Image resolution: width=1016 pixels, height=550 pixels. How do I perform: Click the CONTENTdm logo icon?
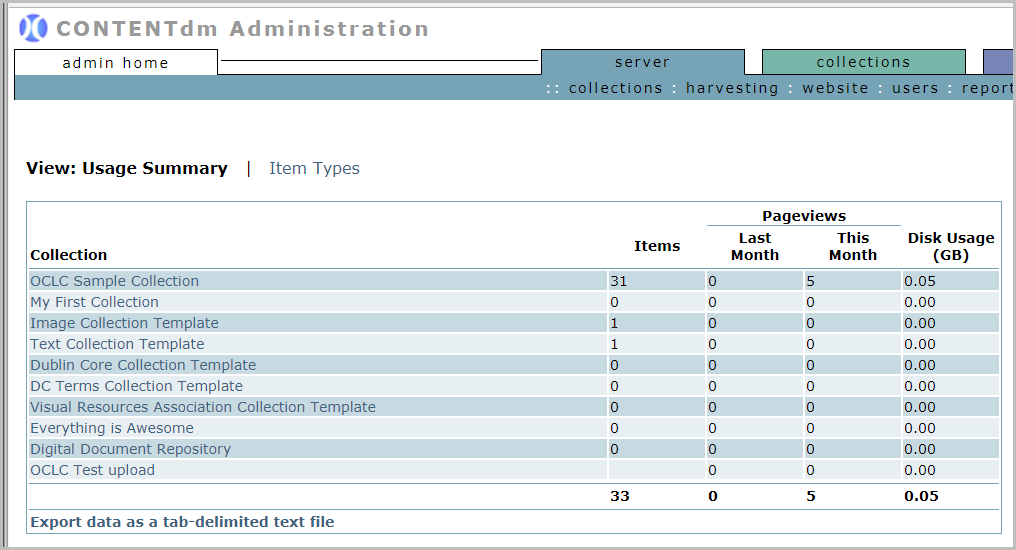(33, 29)
